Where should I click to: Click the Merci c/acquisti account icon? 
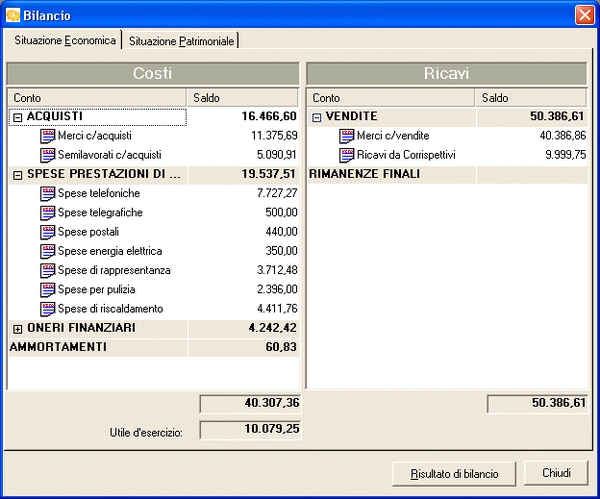click(x=47, y=136)
